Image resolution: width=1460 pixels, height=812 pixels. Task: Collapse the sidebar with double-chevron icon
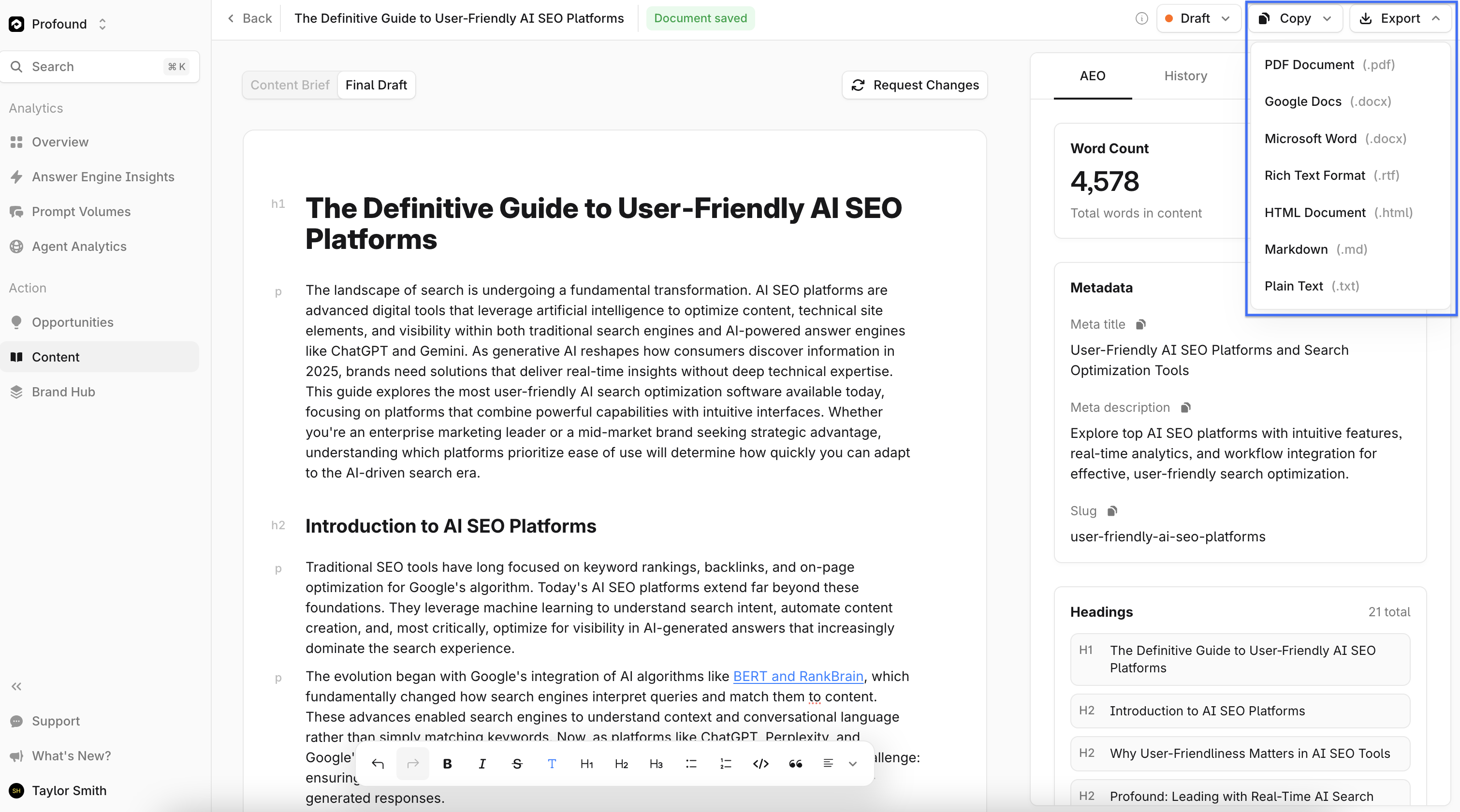[x=16, y=687]
